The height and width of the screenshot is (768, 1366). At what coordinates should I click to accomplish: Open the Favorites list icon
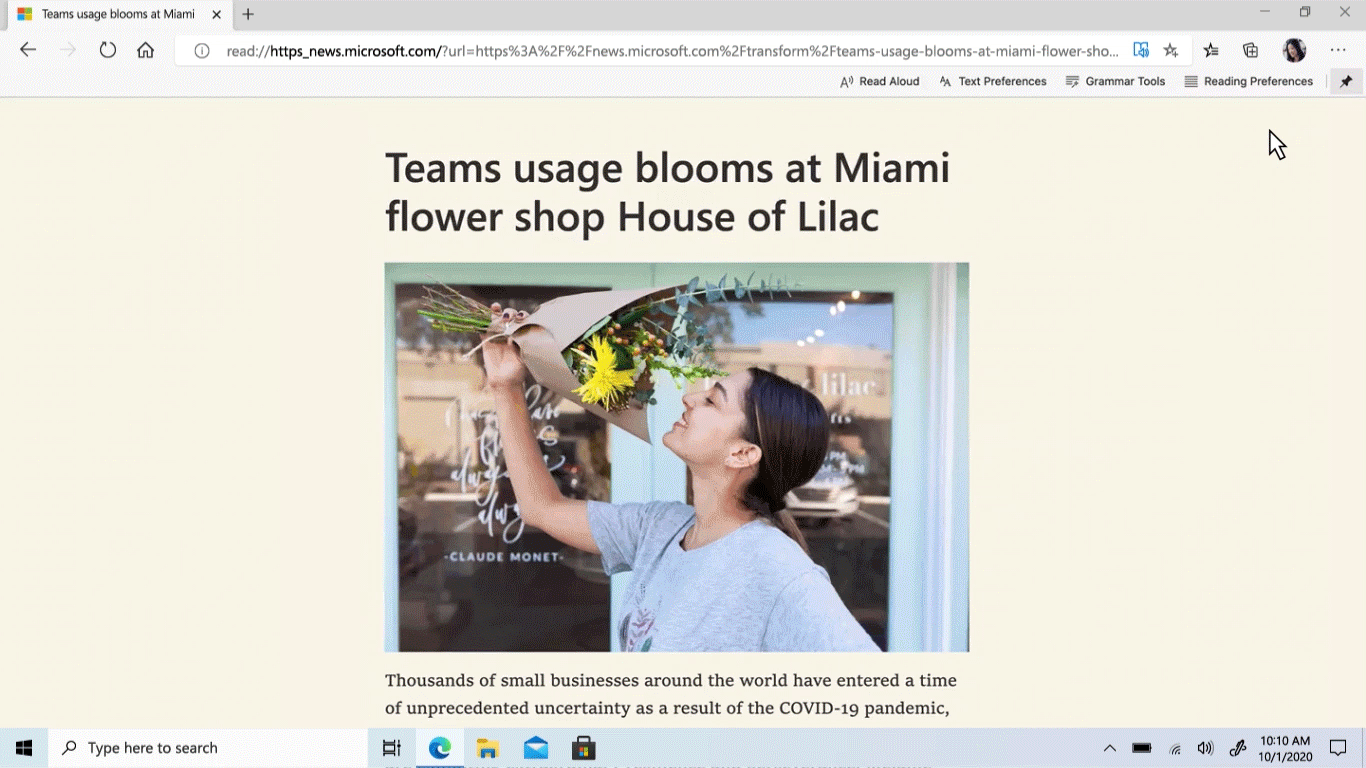coord(1210,49)
